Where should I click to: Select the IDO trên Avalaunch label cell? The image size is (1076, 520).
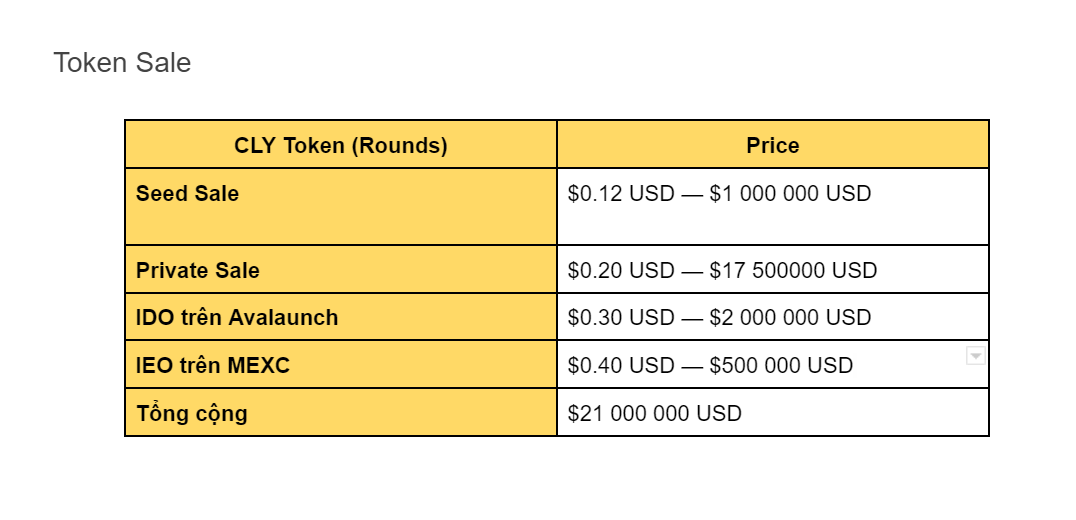point(237,318)
